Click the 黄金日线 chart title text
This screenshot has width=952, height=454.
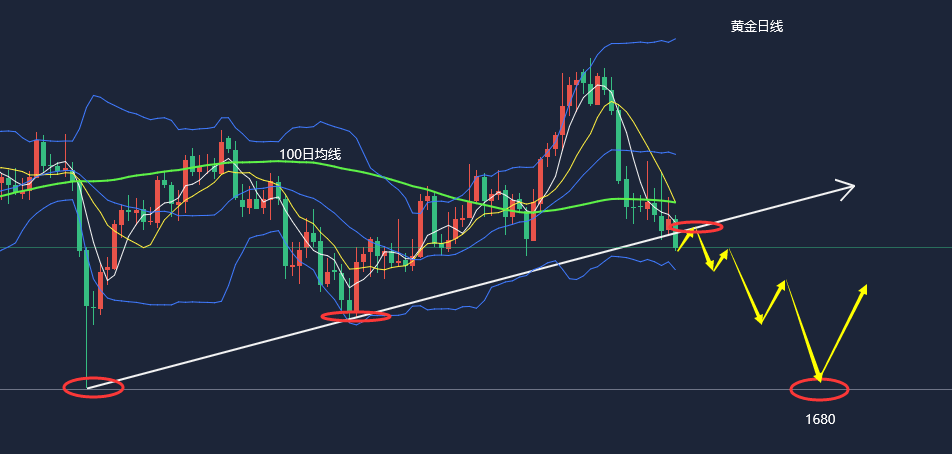(756, 26)
